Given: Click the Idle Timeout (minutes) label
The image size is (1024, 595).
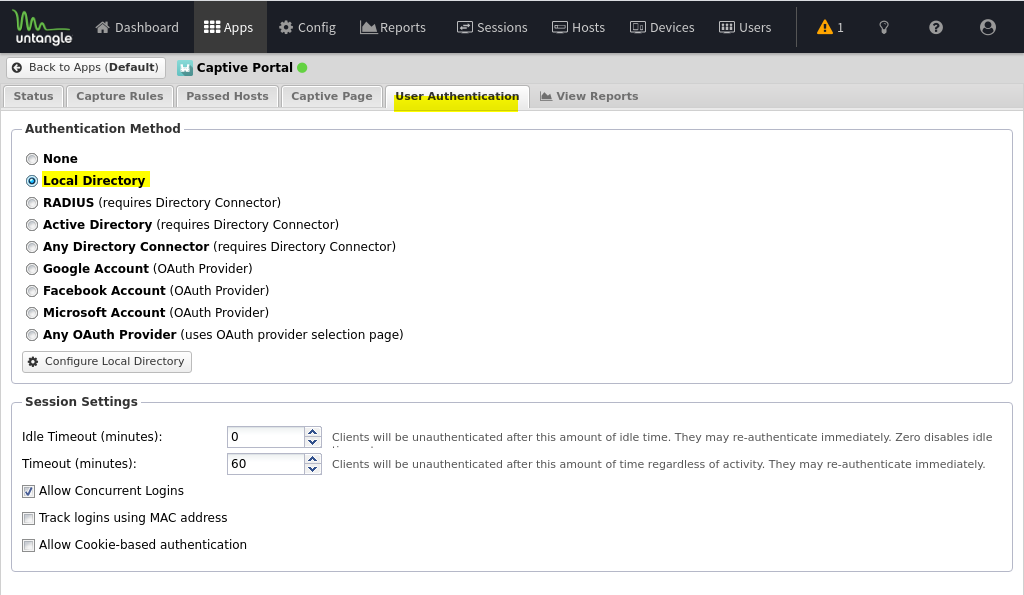Looking at the screenshot, I should [x=92, y=437].
